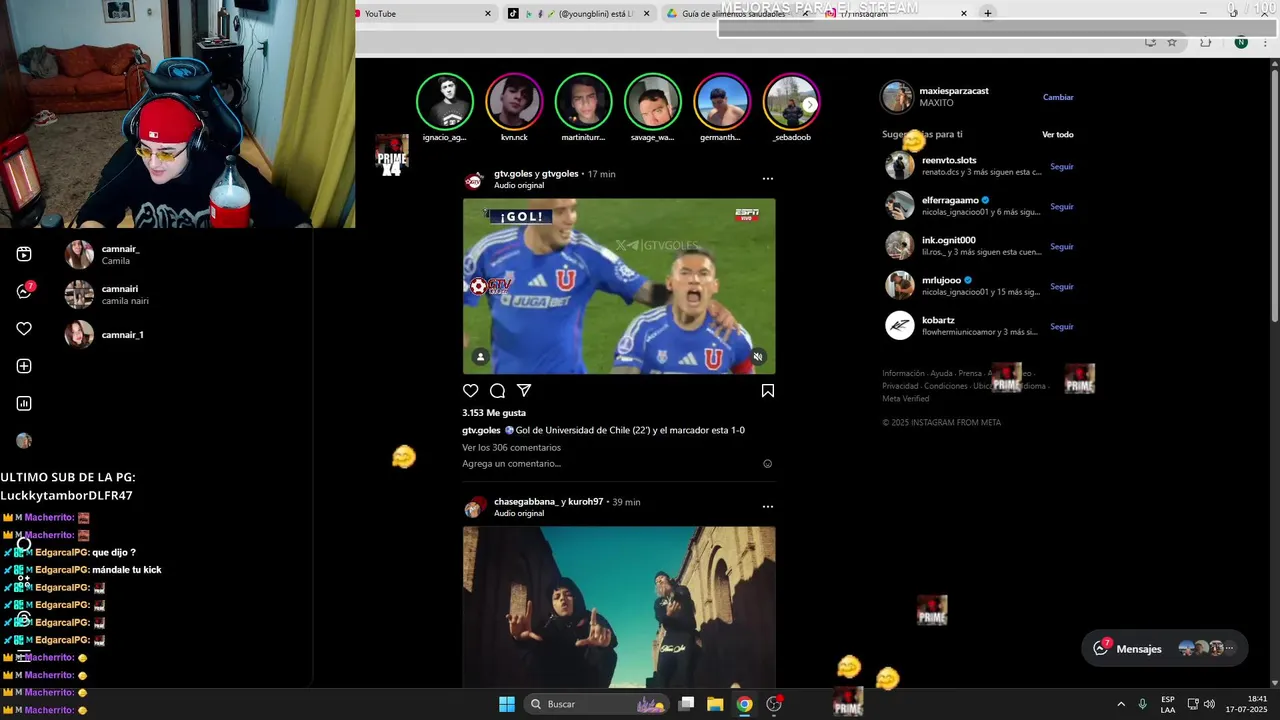Click the Windows taskbar Buscar search box
The width and height of the screenshot is (1280, 720).
click(595, 704)
